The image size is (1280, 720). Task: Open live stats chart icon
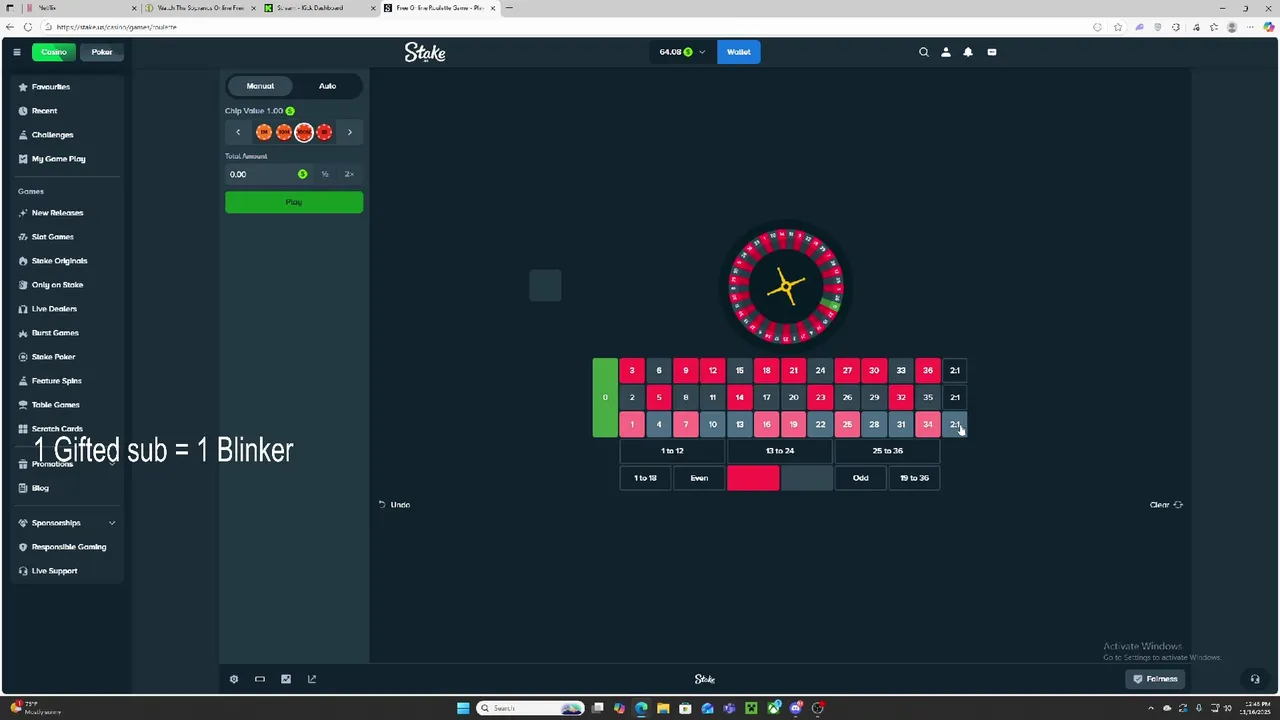coord(286,679)
